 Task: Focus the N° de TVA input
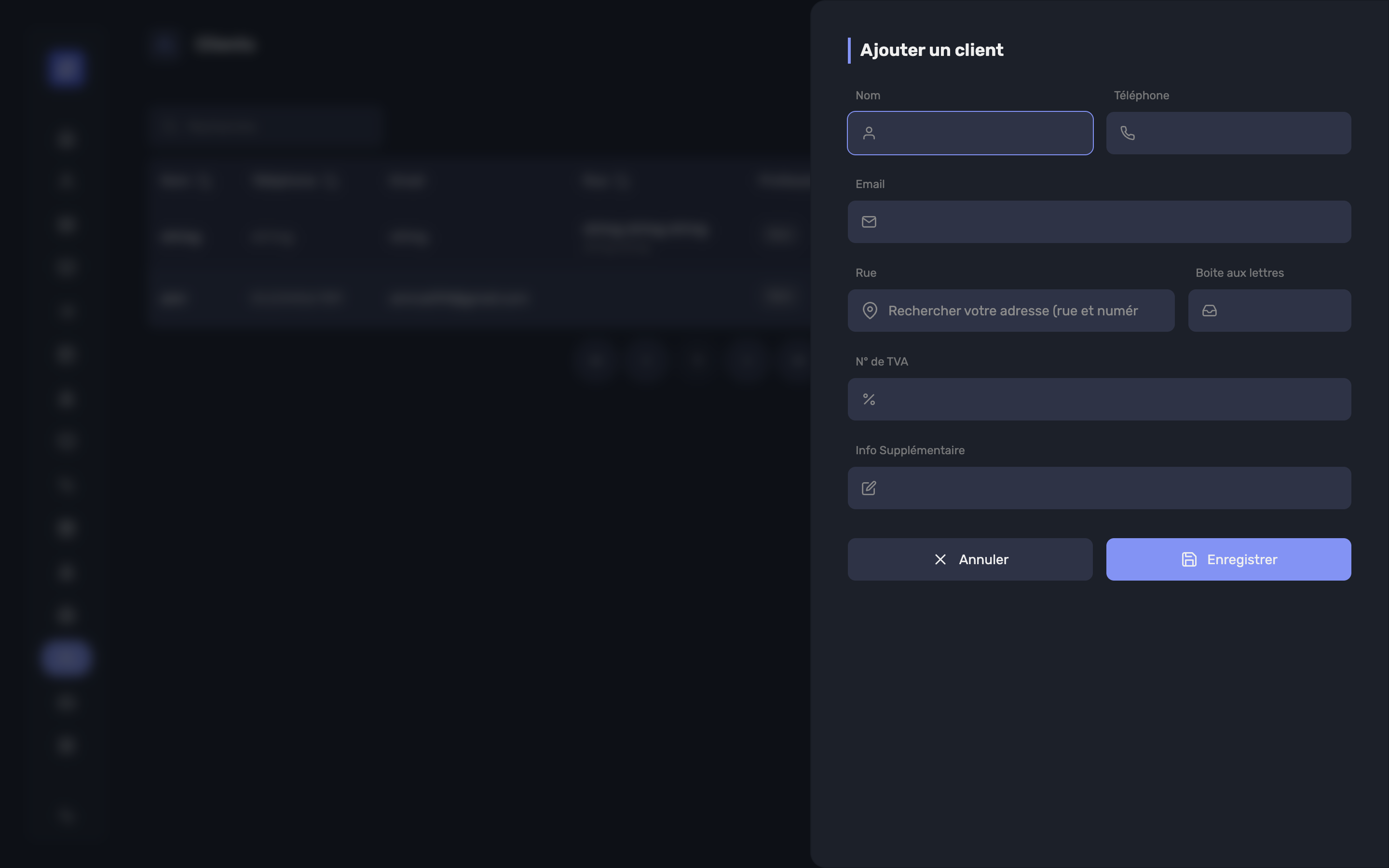[x=1099, y=399]
